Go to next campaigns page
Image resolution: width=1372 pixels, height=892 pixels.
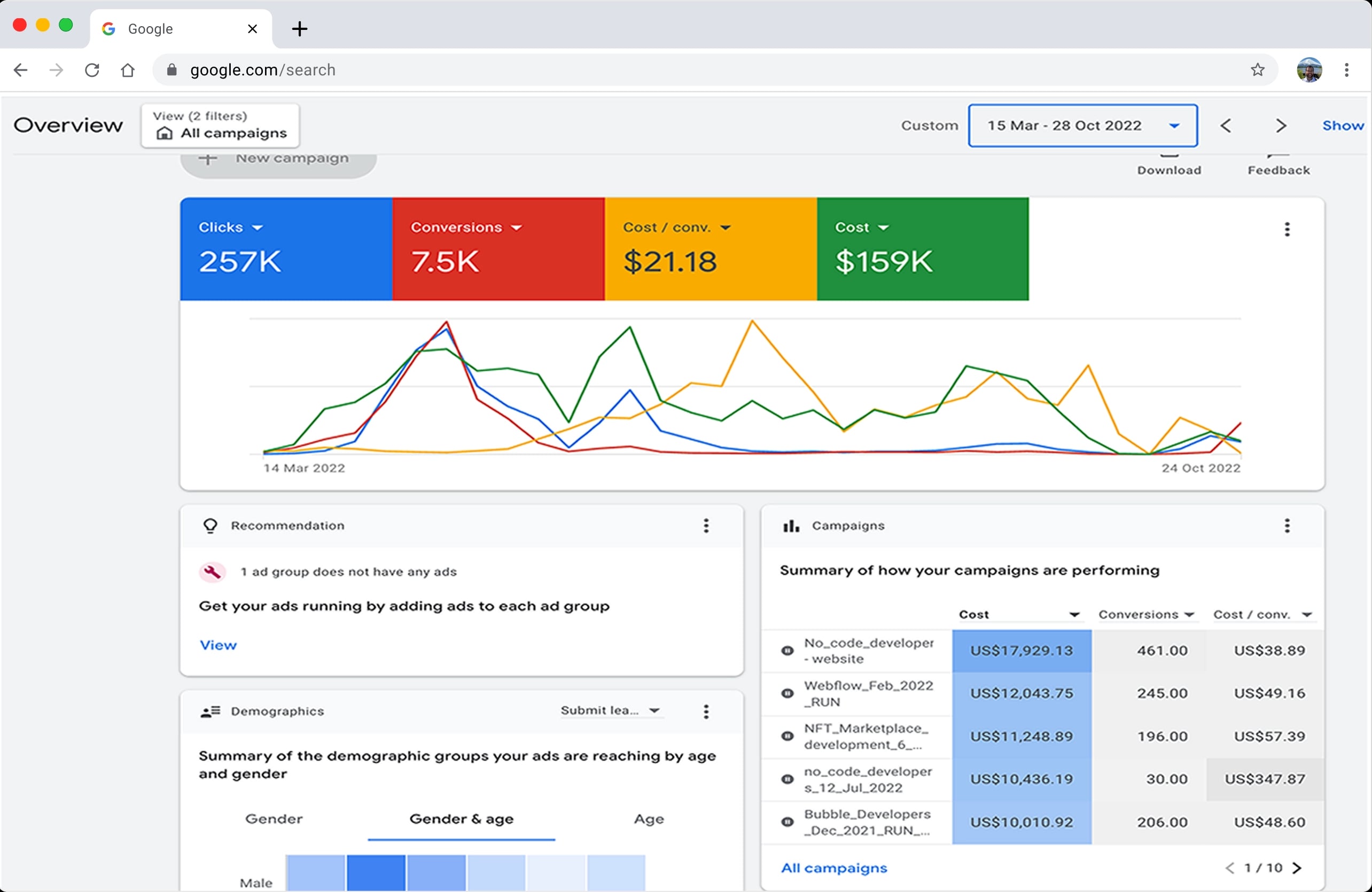click(x=1297, y=868)
